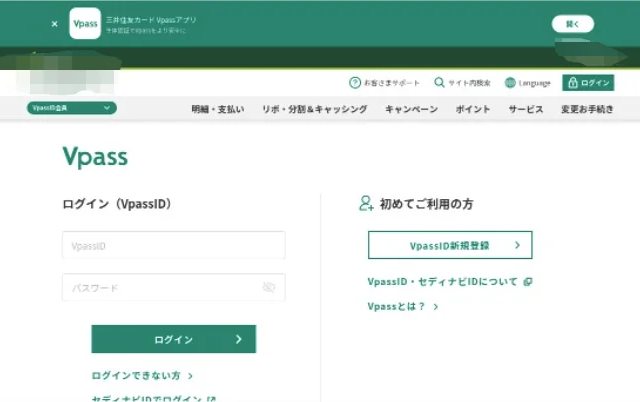Open the 明細・支払い menu
This screenshot has width=640, height=402.
tap(217, 109)
